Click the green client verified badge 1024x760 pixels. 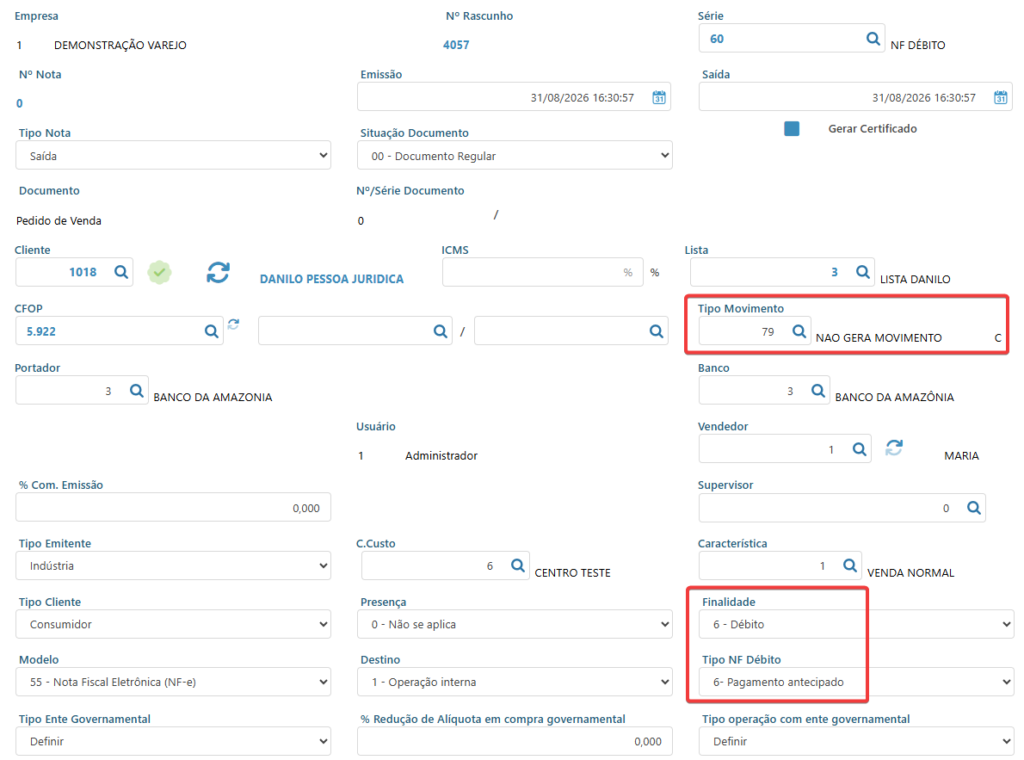pos(159,272)
